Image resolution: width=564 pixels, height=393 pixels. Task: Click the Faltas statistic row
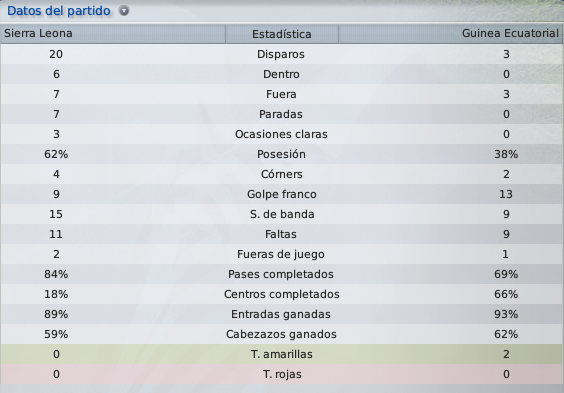click(282, 234)
